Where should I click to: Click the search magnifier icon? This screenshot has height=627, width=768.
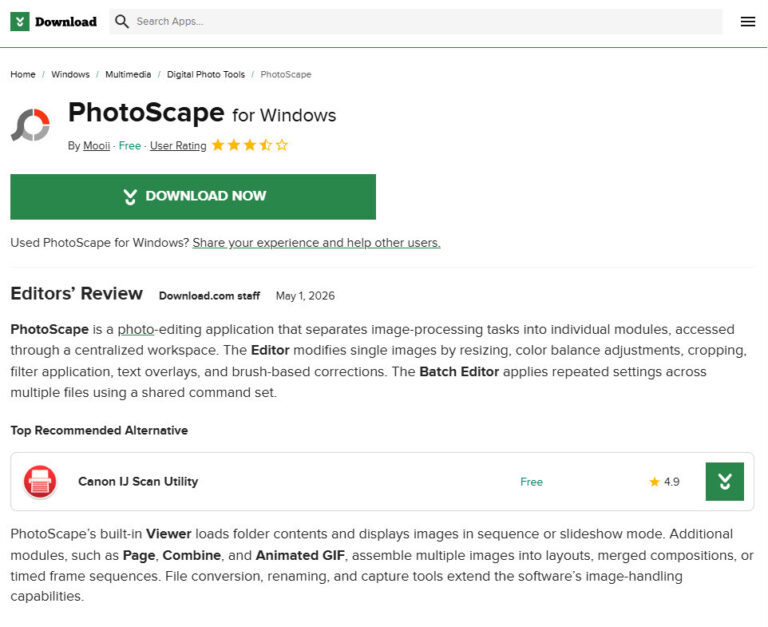tap(121, 22)
